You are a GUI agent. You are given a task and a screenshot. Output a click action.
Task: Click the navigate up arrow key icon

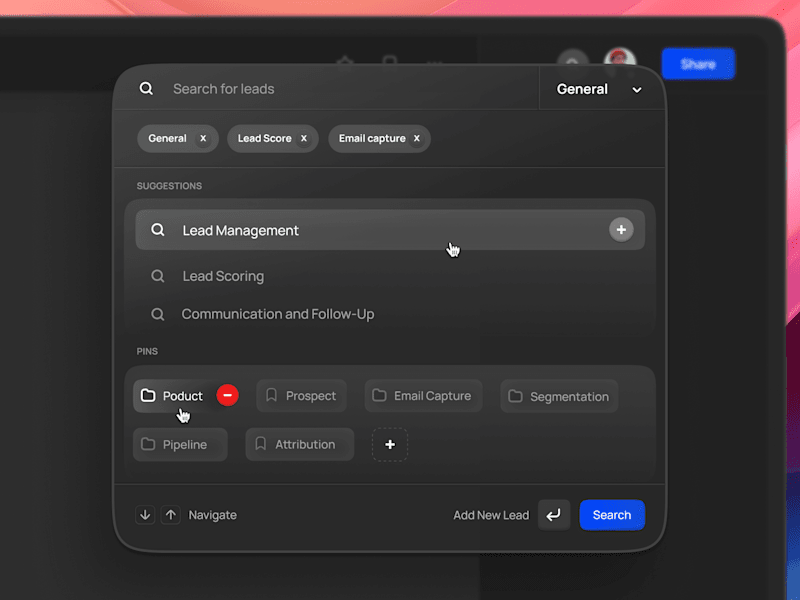click(171, 515)
